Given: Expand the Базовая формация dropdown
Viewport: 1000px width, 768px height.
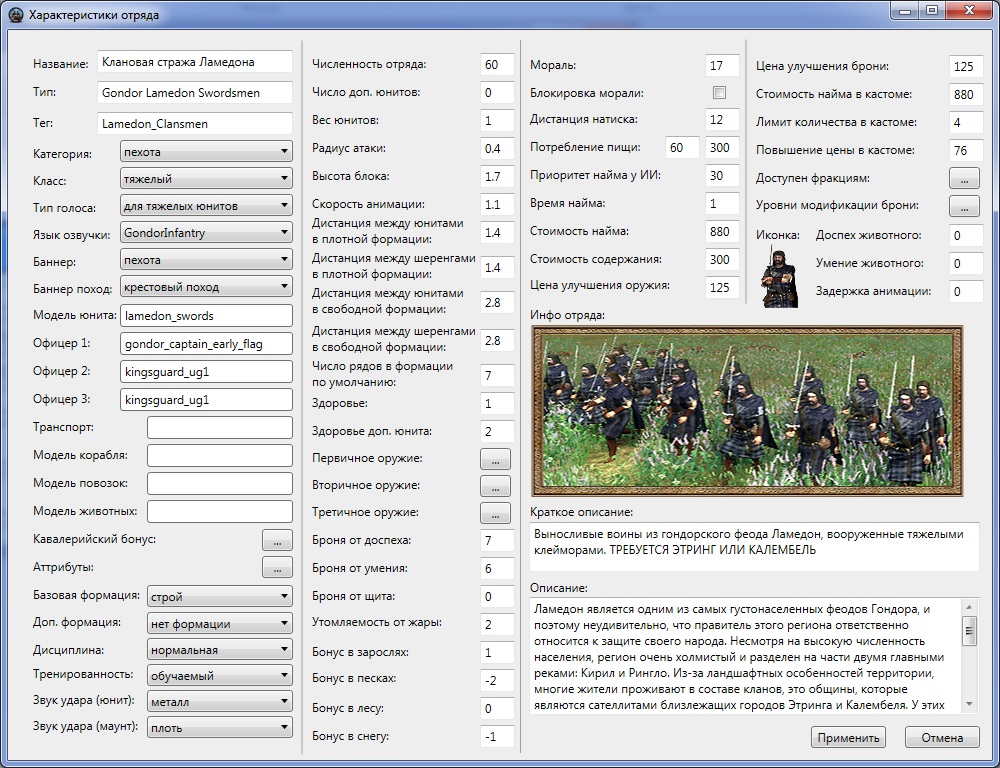Looking at the screenshot, I should coord(219,596).
